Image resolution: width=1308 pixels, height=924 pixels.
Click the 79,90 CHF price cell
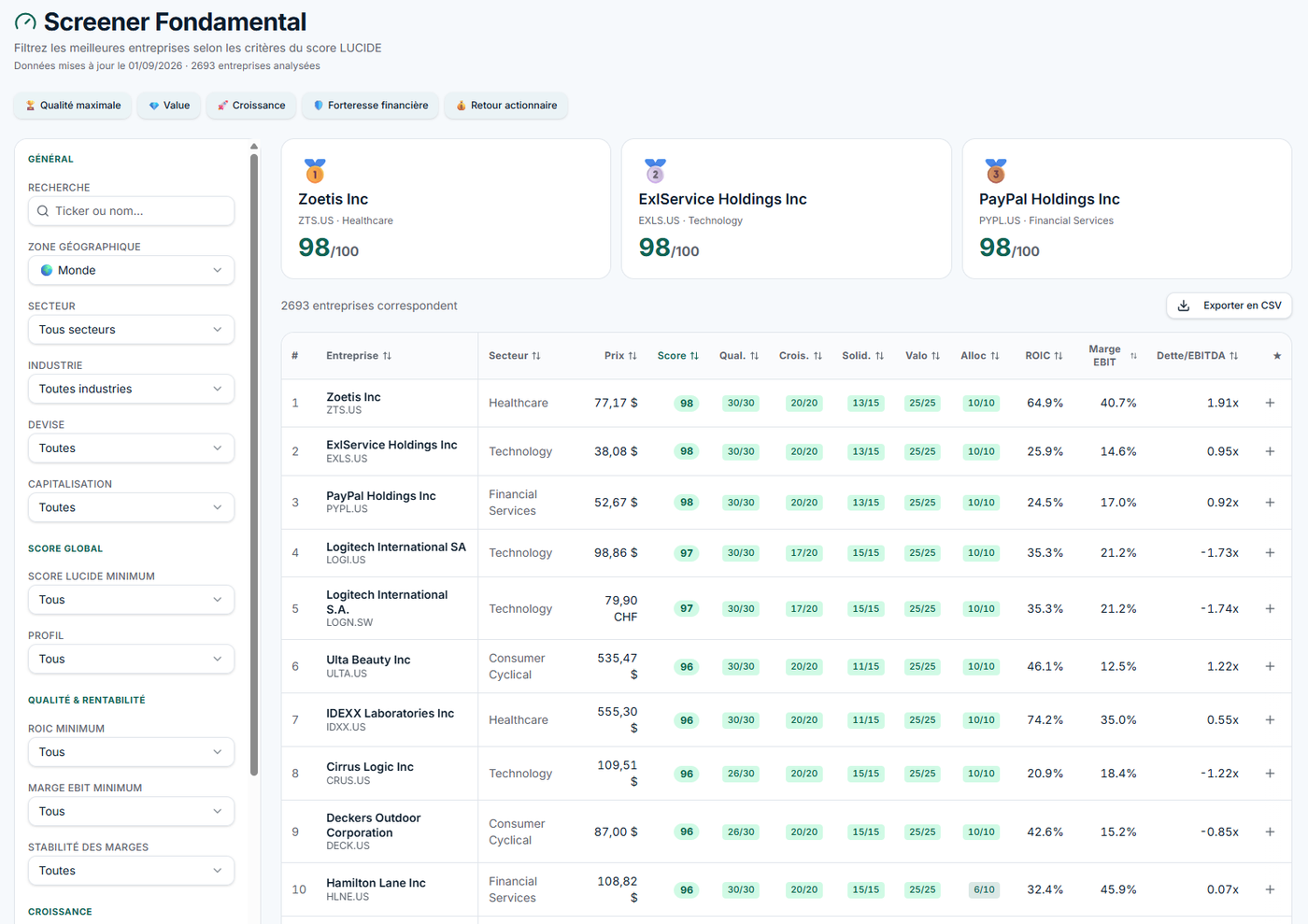tap(620, 608)
